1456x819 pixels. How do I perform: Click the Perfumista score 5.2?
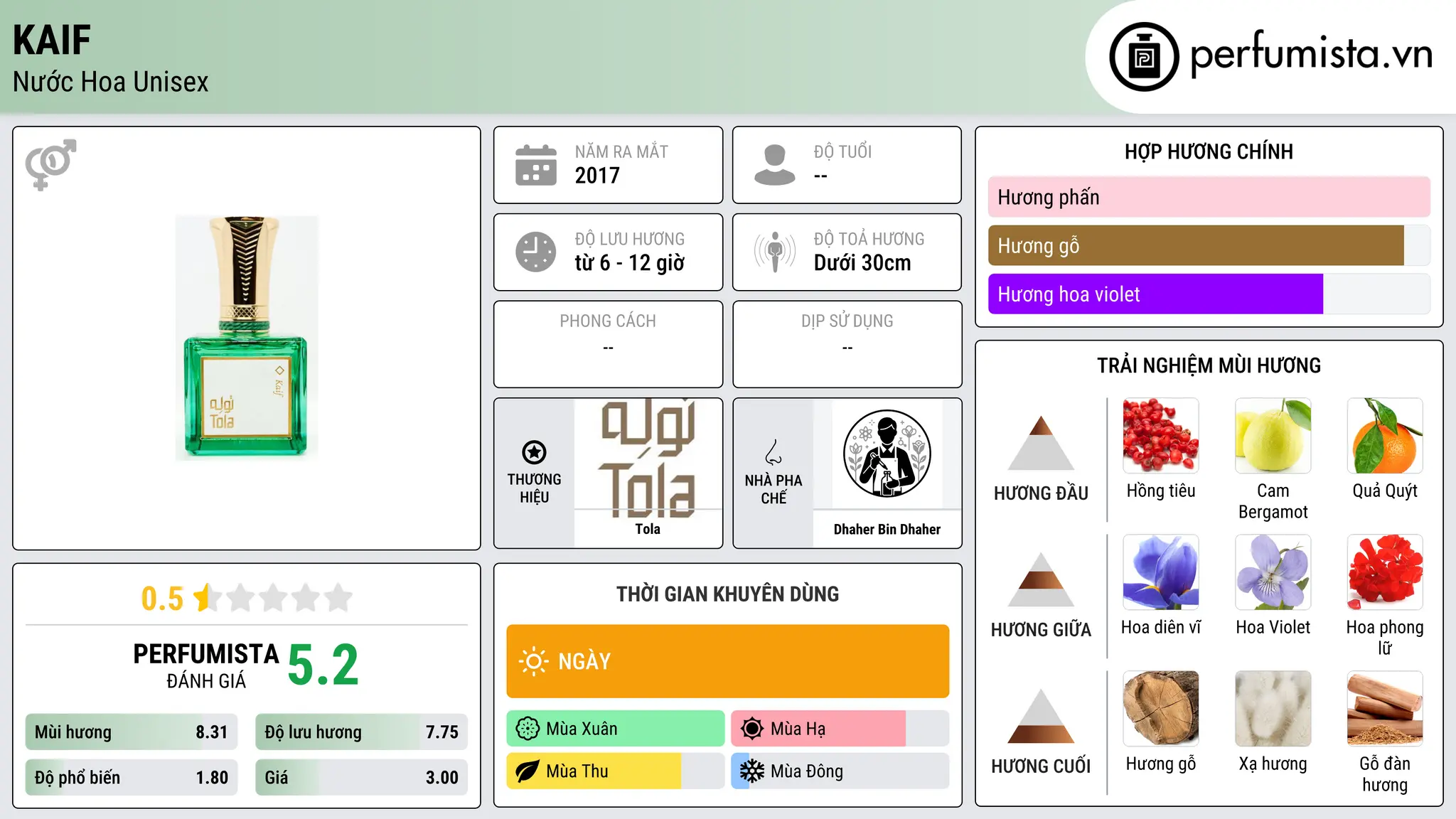click(323, 665)
